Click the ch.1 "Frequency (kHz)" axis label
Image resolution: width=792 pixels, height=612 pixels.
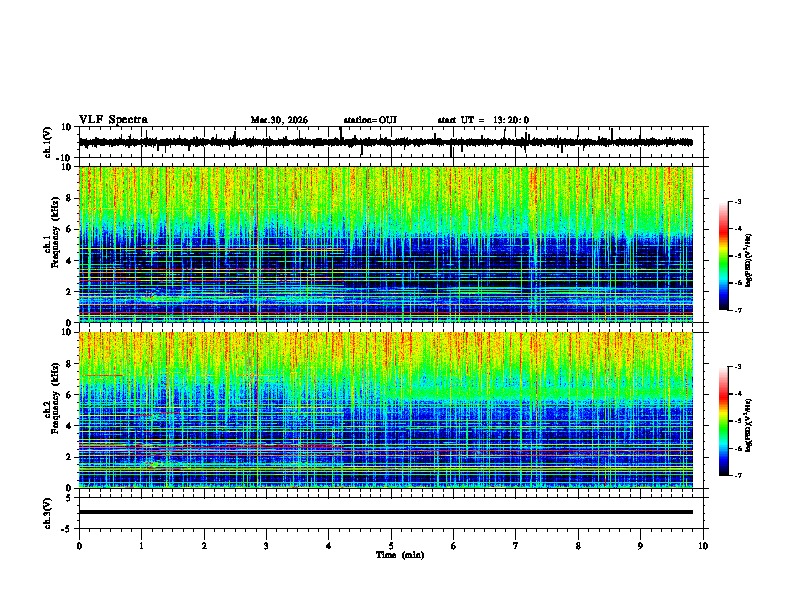(56, 233)
